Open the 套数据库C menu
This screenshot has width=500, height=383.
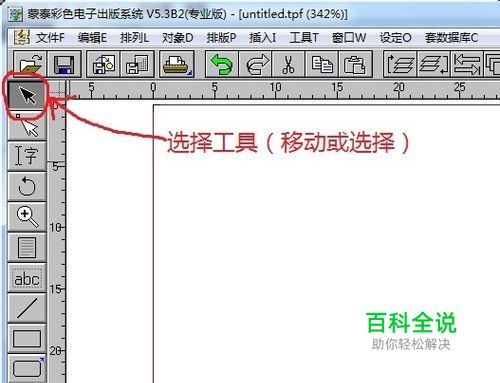click(x=452, y=38)
